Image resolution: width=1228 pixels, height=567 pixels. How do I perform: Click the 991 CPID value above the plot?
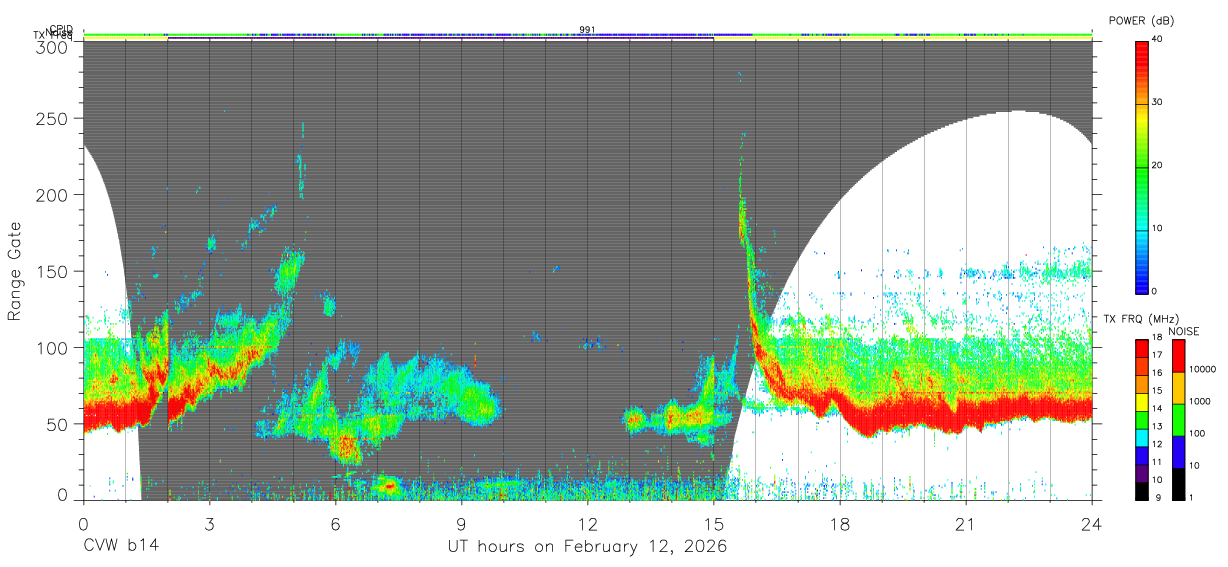(587, 30)
